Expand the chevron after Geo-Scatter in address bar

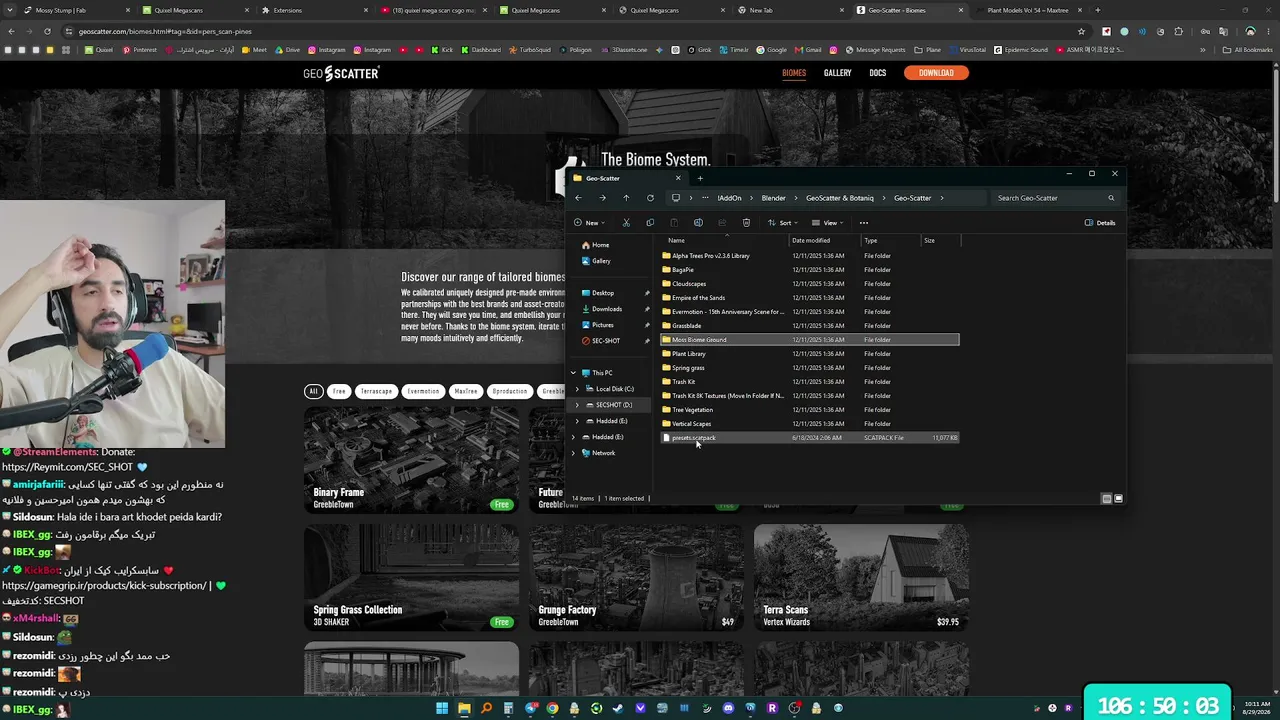[942, 198]
